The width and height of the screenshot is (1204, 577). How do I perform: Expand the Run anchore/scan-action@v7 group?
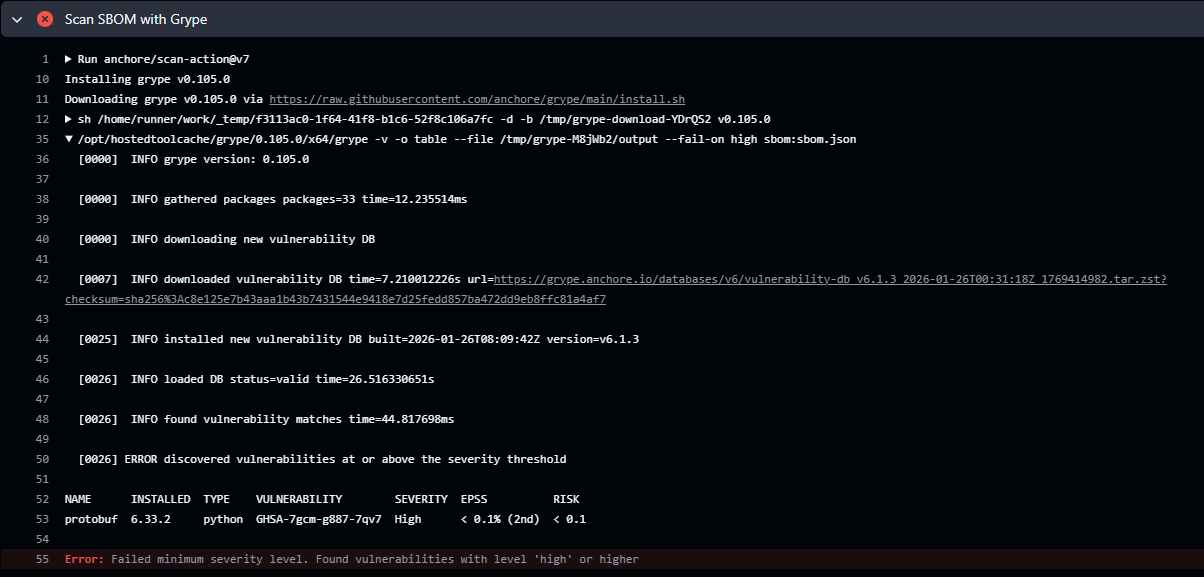(69, 59)
